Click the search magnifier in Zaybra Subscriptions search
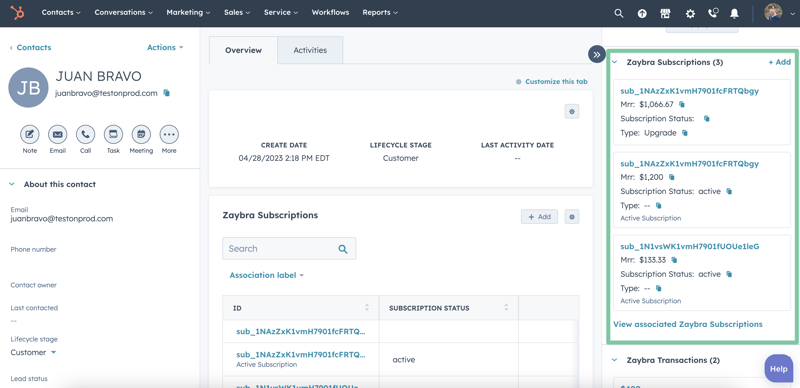Image resolution: width=800 pixels, height=388 pixels. pyautogui.click(x=343, y=249)
